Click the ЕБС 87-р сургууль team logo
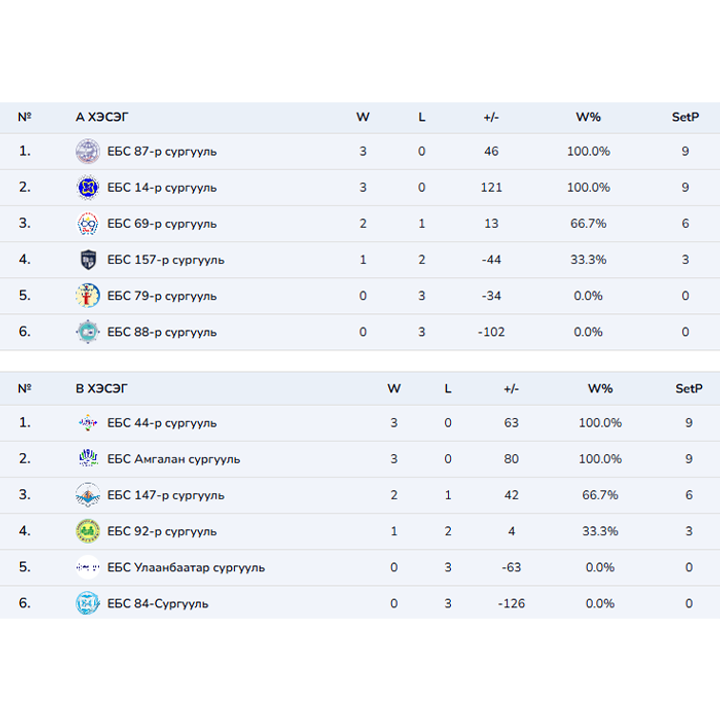 tap(88, 152)
